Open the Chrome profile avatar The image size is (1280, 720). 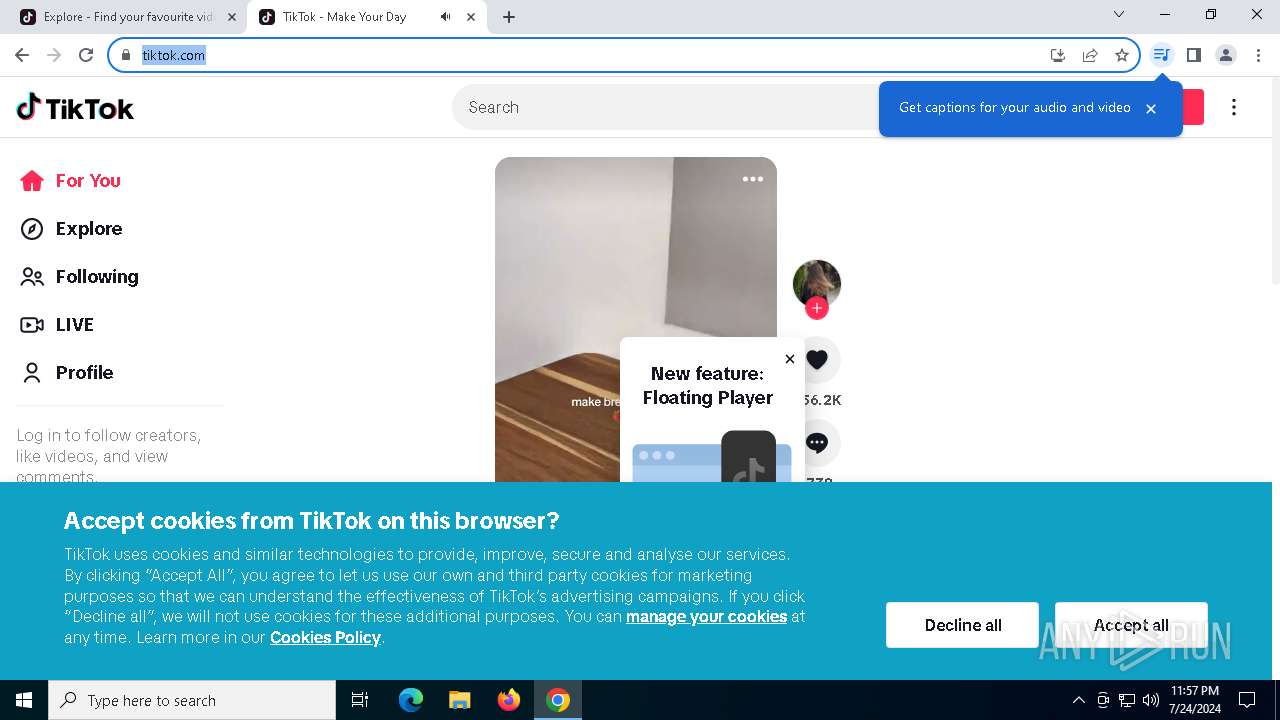[x=1226, y=55]
